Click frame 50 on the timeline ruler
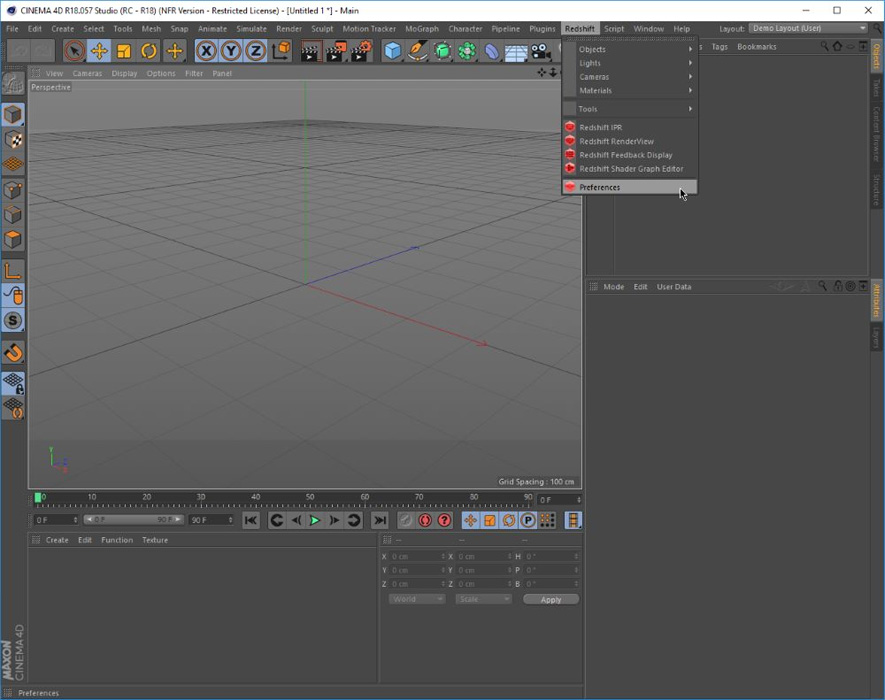The width and height of the screenshot is (885, 700). pyautogui.click(x=310, y=497)
